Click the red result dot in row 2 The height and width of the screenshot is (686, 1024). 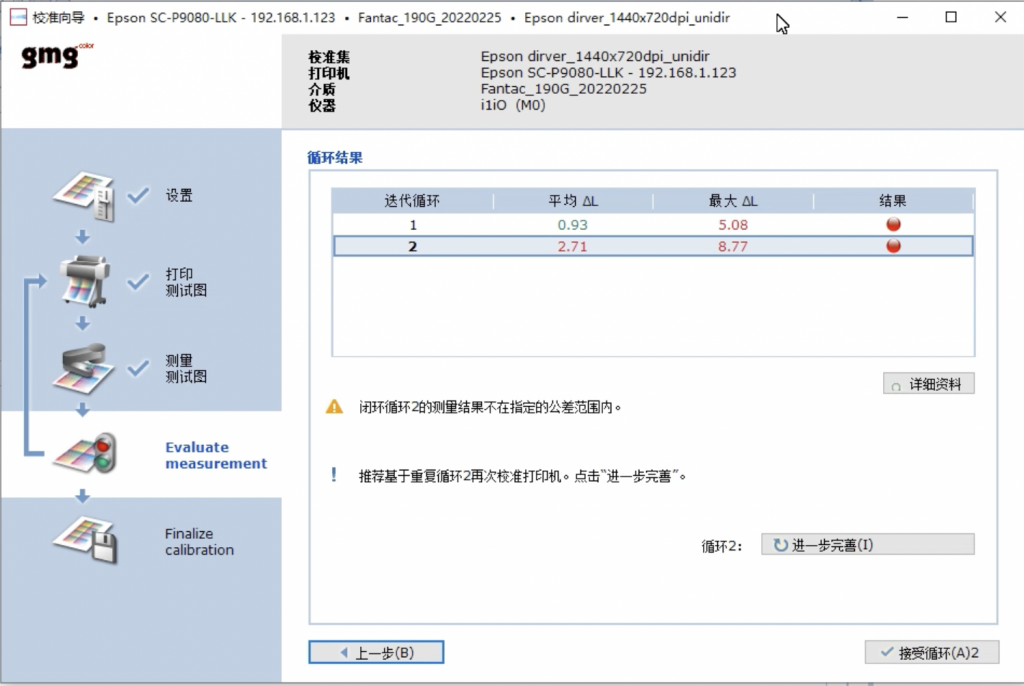893,246
